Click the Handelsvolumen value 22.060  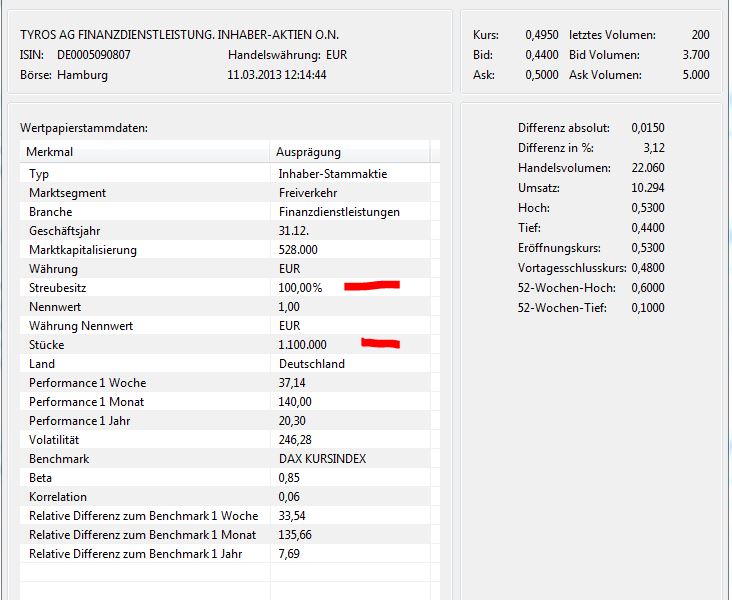tap(648, 168)
